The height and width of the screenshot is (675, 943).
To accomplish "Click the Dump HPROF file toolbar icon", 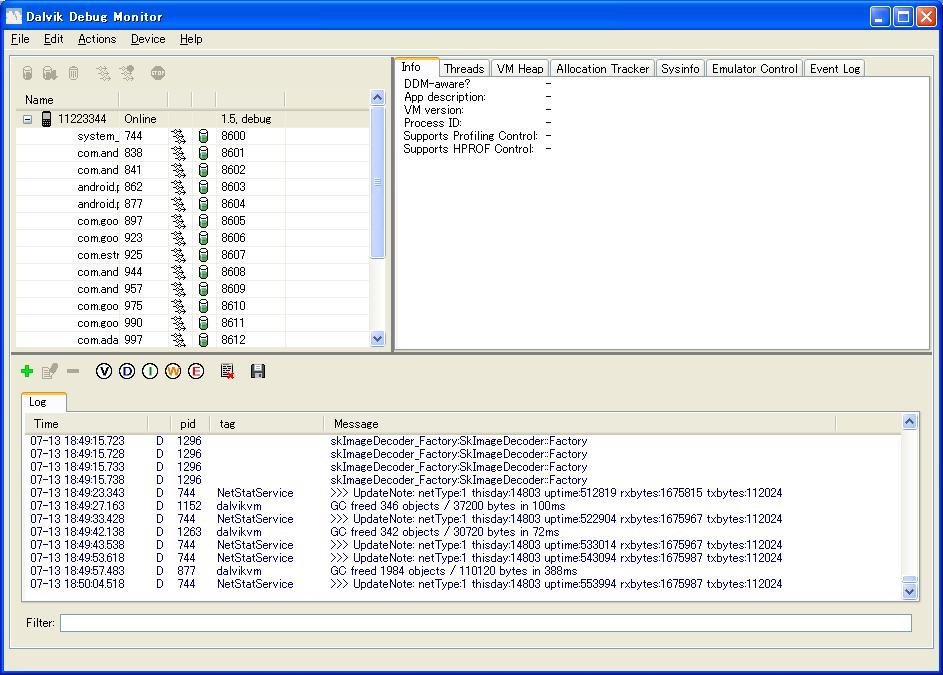I will click(x=50, y=73).
